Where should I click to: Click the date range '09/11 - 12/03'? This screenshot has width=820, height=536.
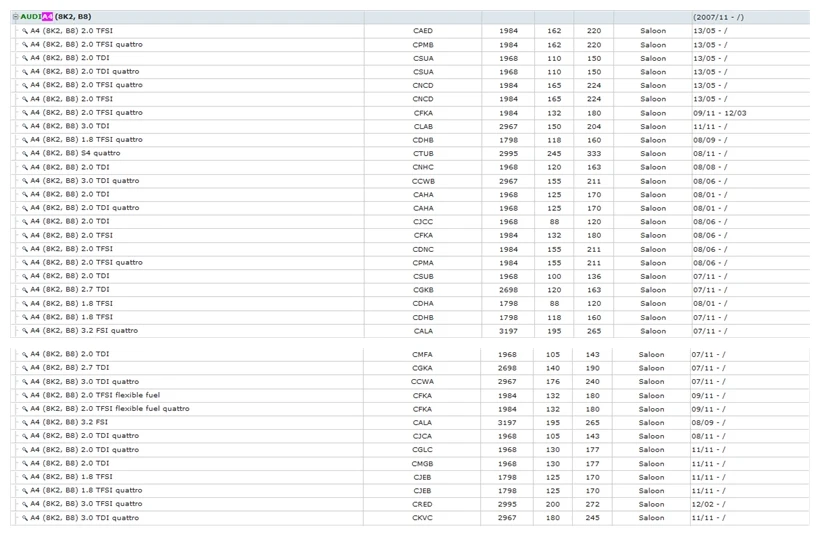pyautogui.click(x=720, y=113)
